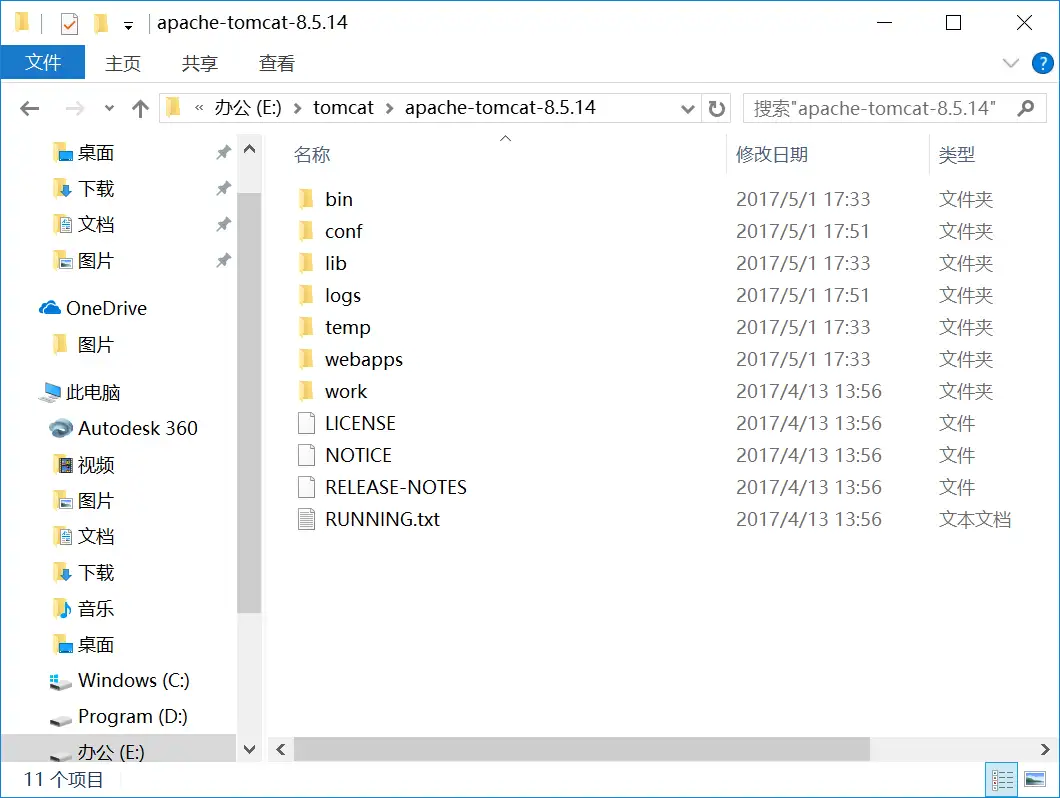The height and width of the screenshot is (798, 1060).
Task: Switch to the 查看 tab
Action: tap(277, 63)
